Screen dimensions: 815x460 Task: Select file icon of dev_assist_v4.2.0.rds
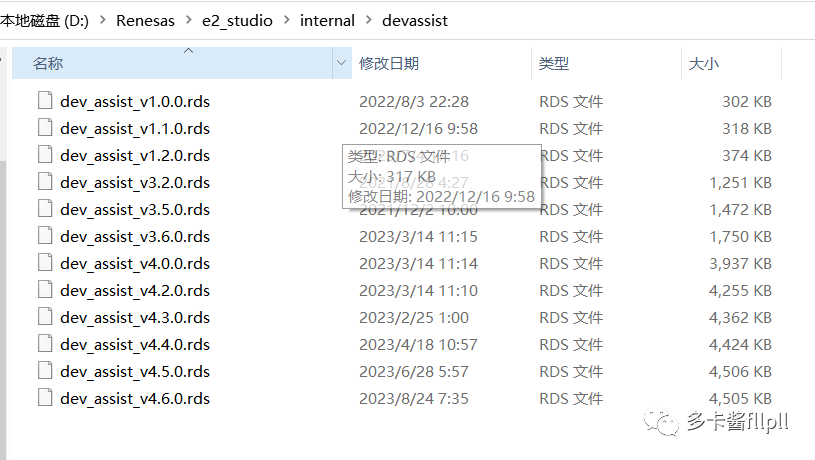click(45, 289)
